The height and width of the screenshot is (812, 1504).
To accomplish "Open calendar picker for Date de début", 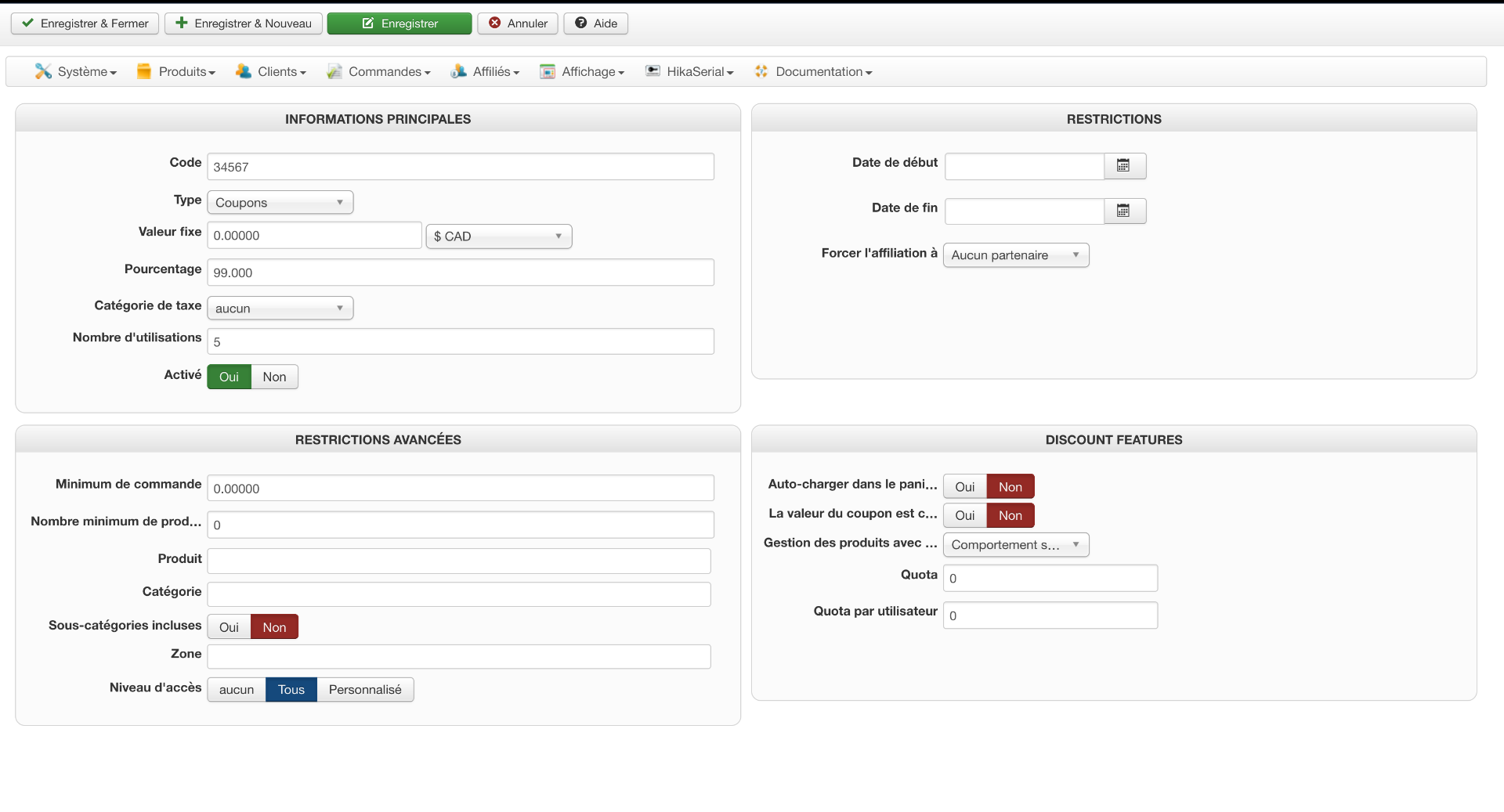I will [x=1125, y=166].
